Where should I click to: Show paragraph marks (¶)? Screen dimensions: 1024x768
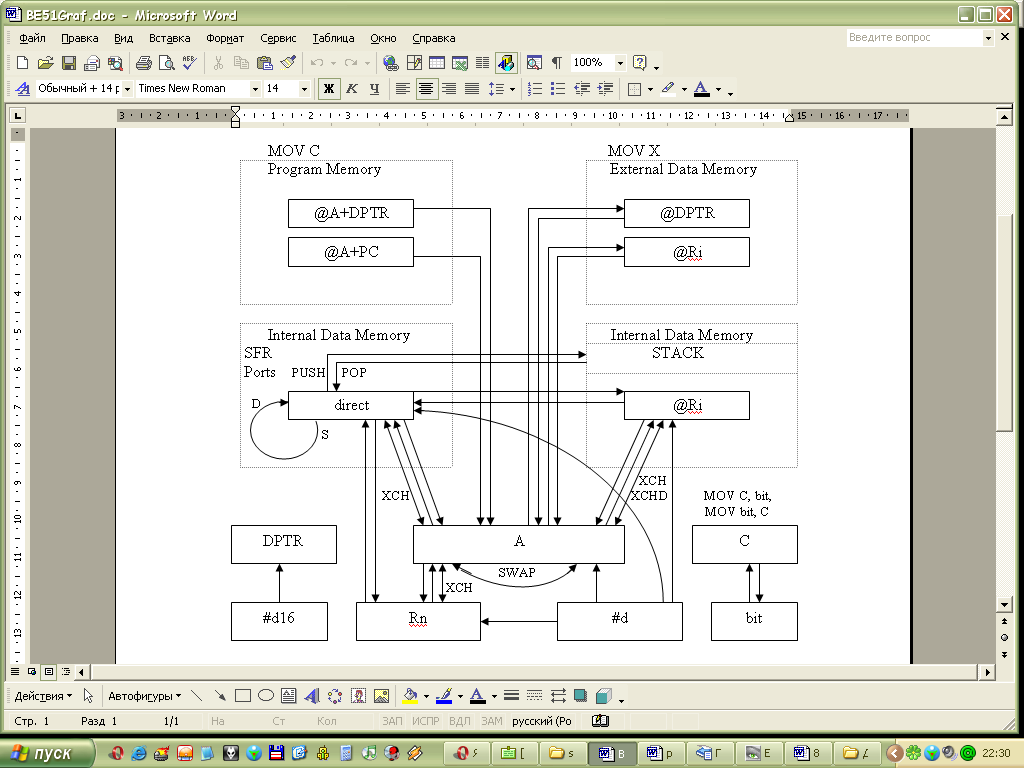tap(556, 63)
